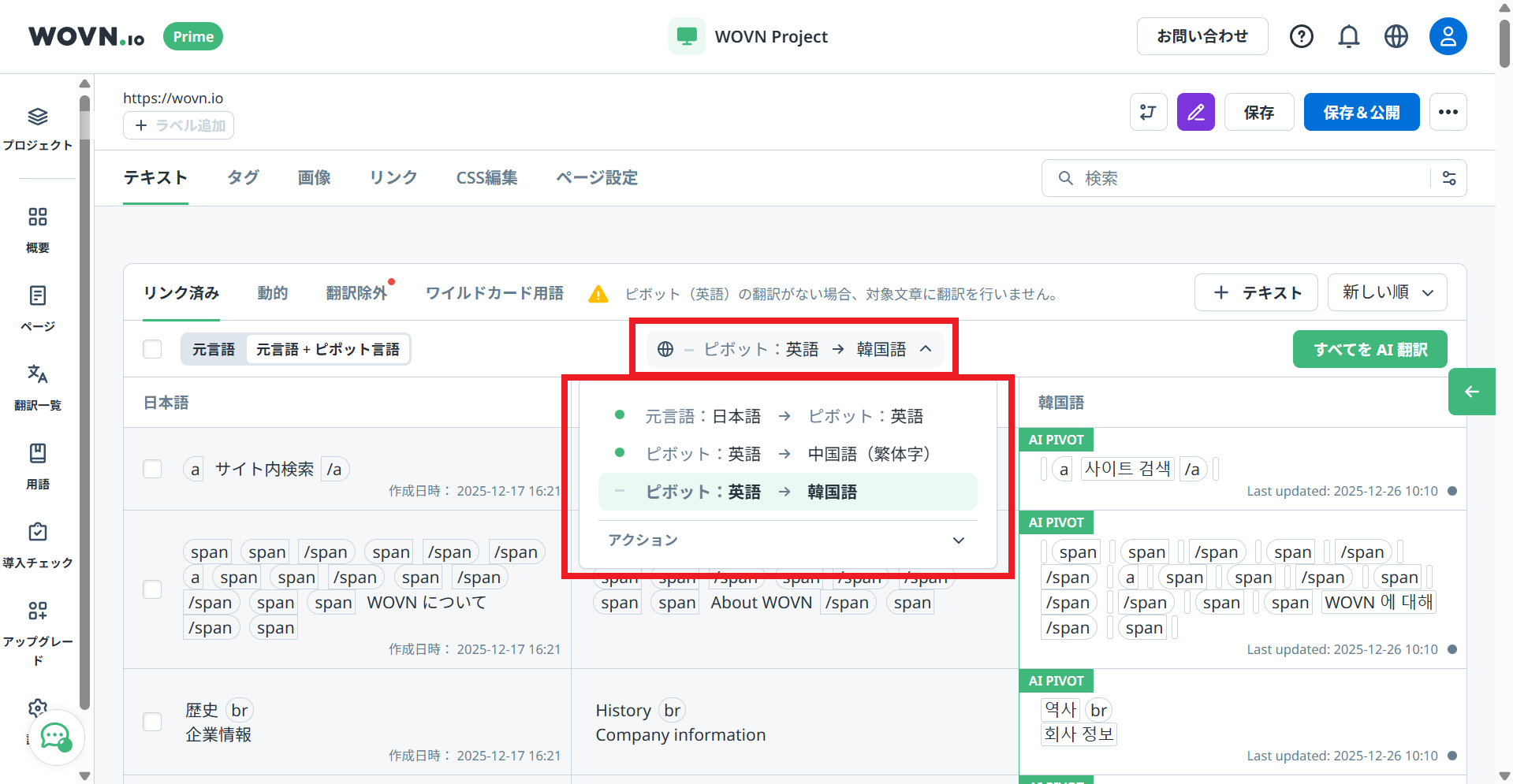Open the notification bell
The width and height of the screenshot is (1513, 784).
tap(1348, 35)
